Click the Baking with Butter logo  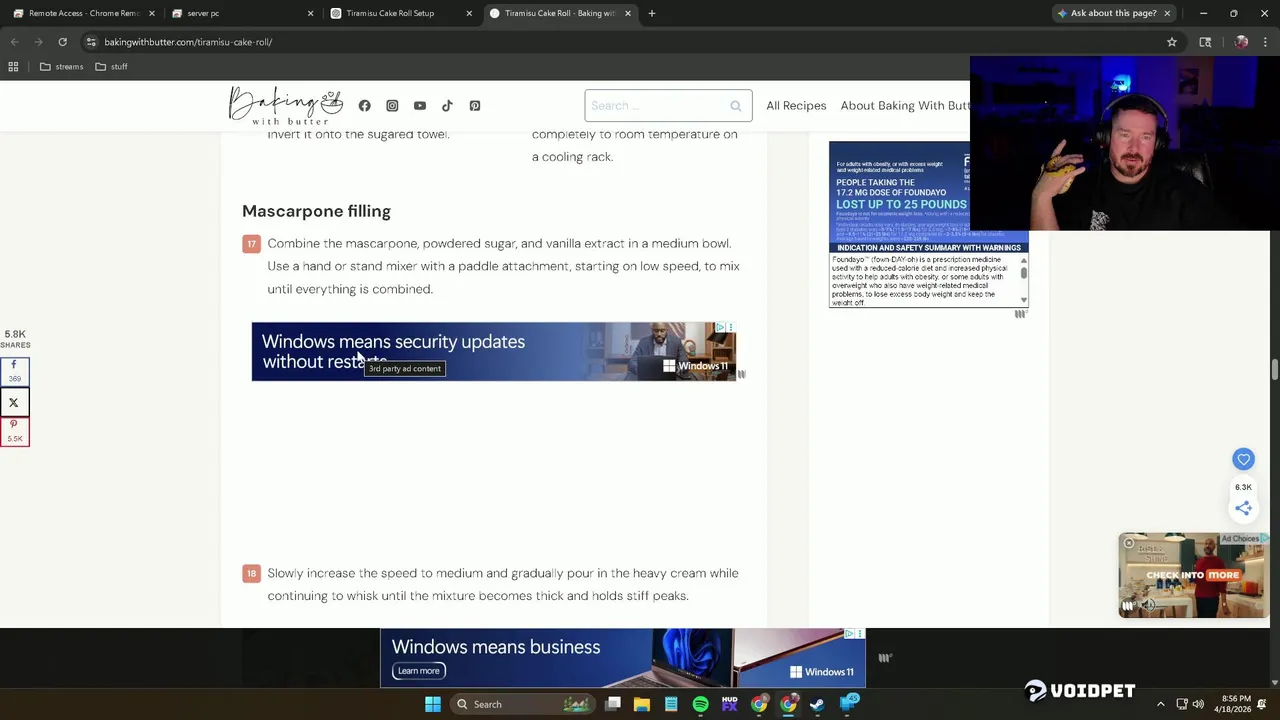pyautogui.click(x=286, y=105)
